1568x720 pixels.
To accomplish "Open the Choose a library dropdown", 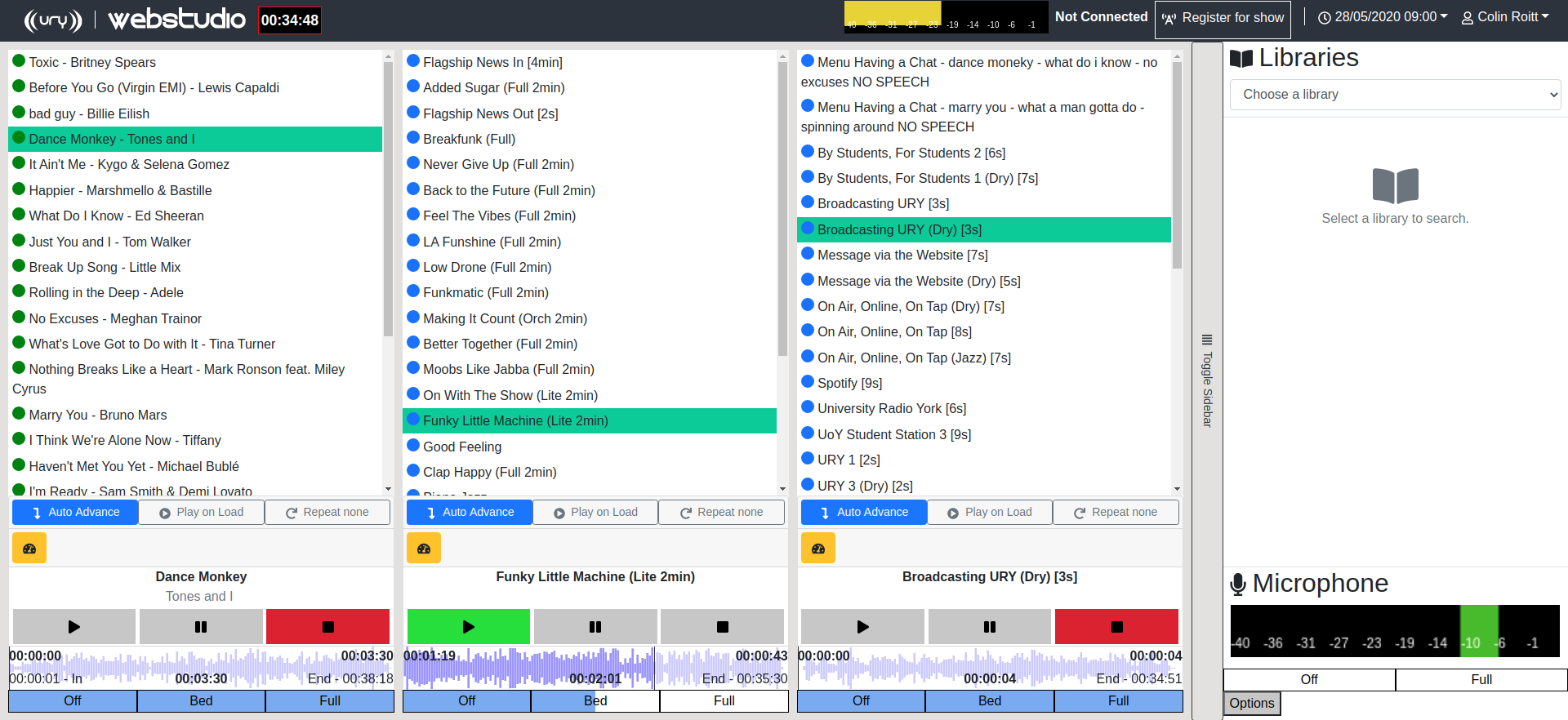I will (1395, 95).
